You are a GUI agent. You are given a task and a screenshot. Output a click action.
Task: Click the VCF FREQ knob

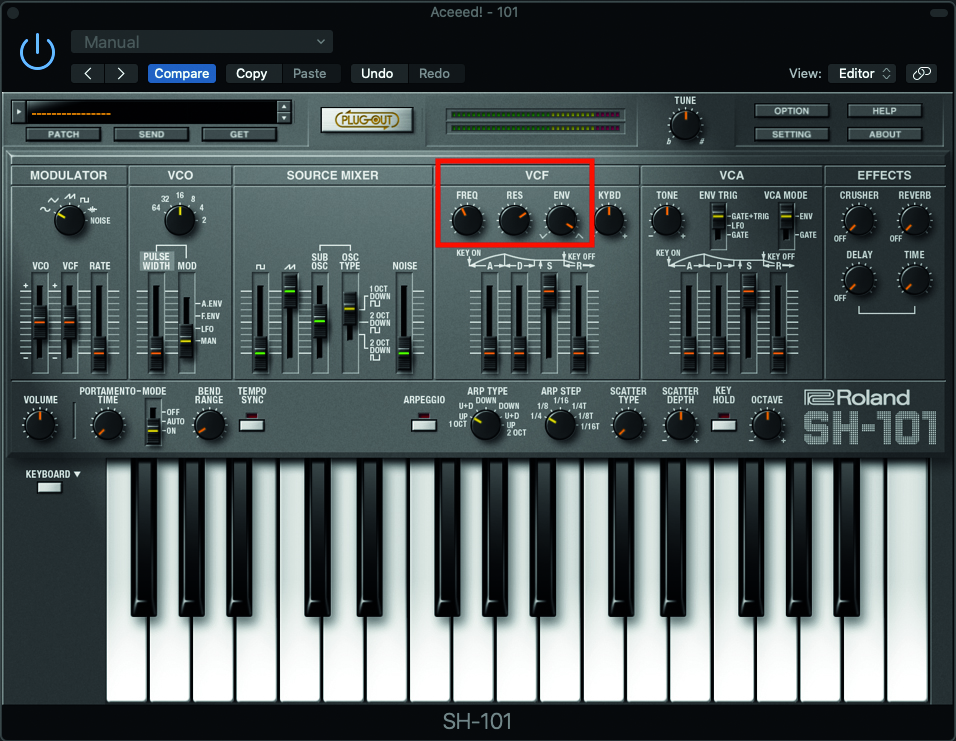pos(467,220)
